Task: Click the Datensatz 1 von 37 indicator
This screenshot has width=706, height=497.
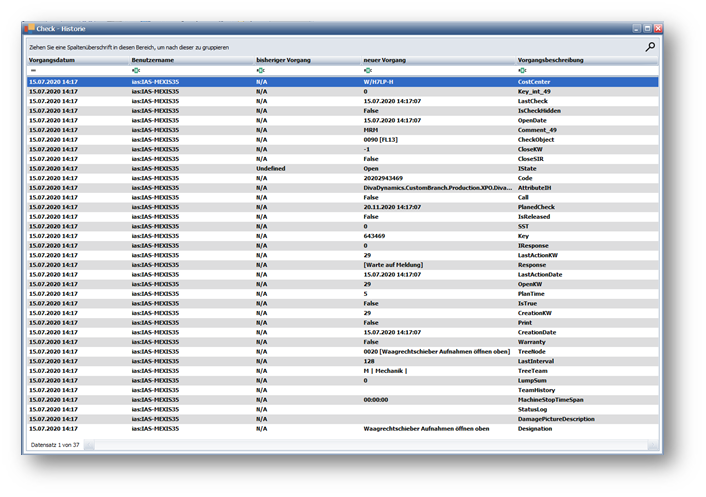Action: click(56, 443)
